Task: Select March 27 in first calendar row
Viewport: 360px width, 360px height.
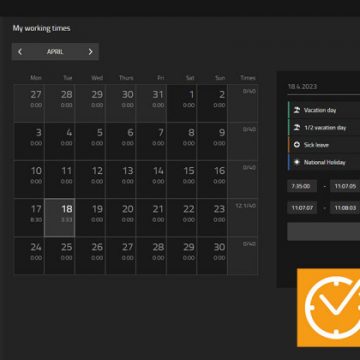Action: (29, 103)
